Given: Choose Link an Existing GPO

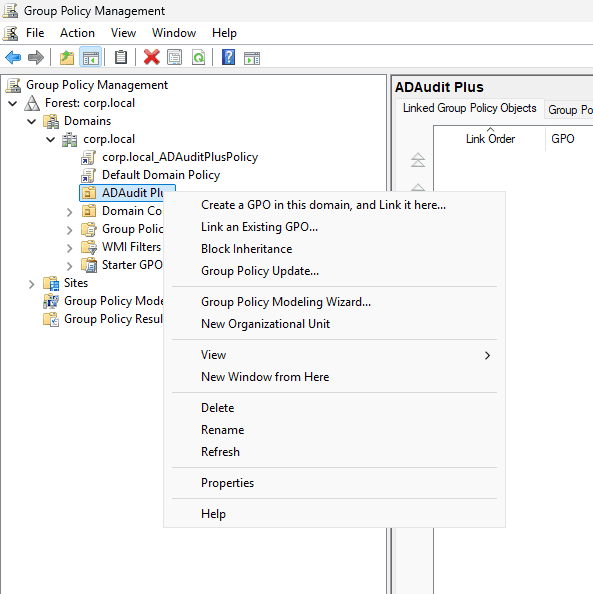Looking at the screenshot, I should click(334, 227).
